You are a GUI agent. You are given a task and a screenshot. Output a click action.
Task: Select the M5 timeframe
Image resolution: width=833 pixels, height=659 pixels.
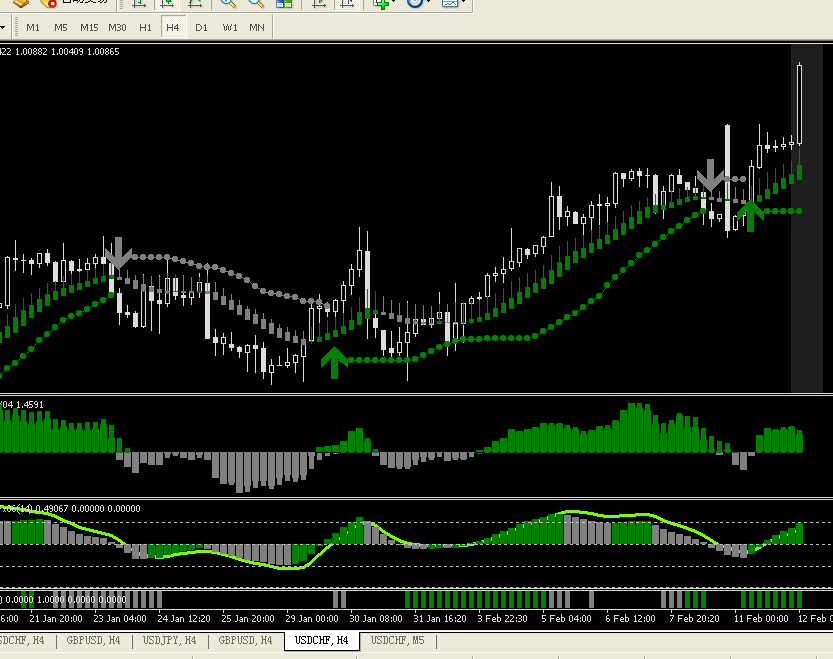click(61, 28)
